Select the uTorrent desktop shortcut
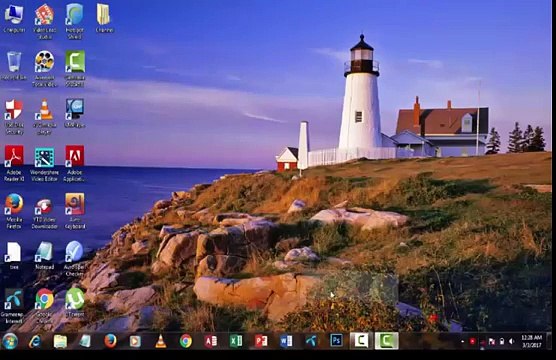The image size is (556, 360). coord(75,303)
